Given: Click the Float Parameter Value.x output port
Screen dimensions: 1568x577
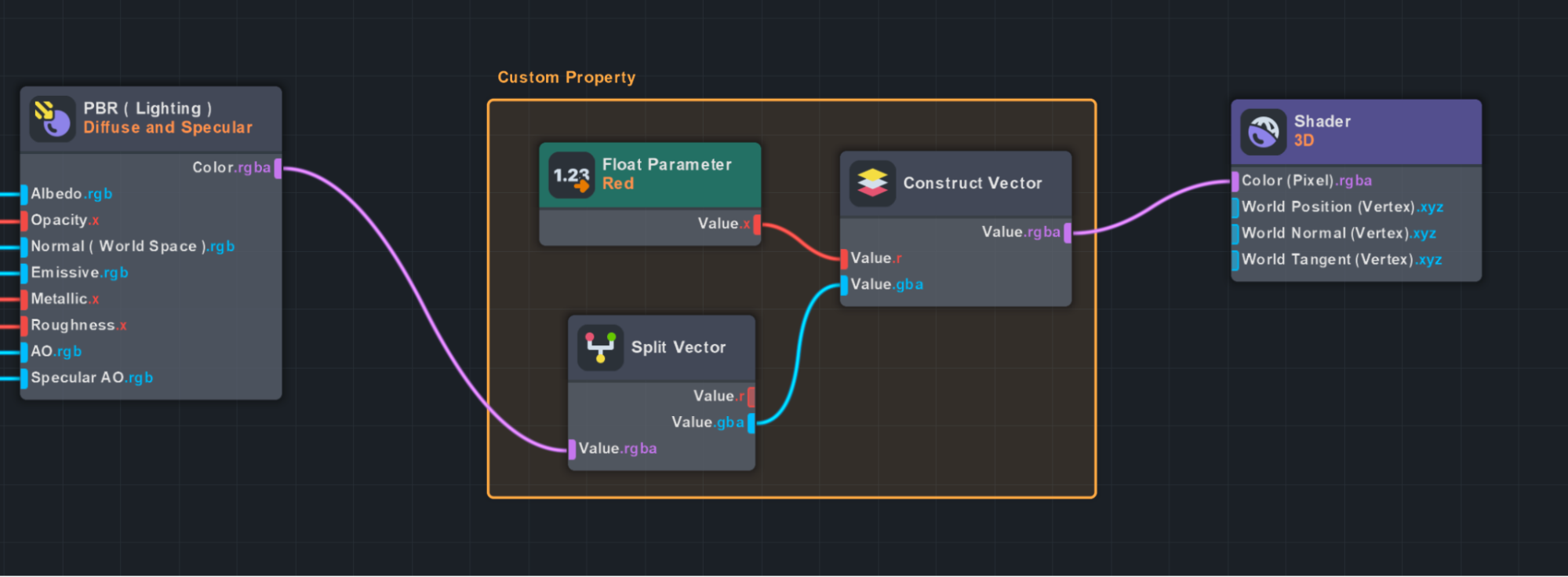Looking at the screenshot, I should [756, 225].
